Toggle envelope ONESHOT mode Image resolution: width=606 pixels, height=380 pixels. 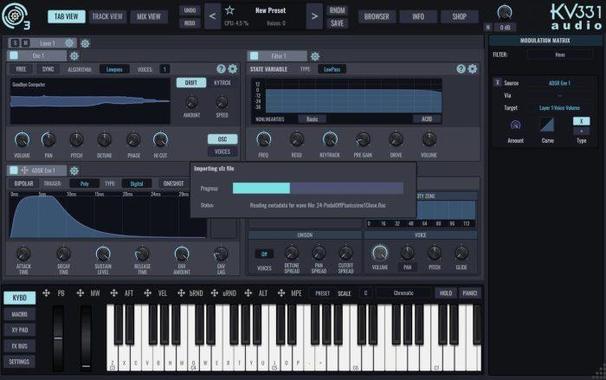coord(173,184)
